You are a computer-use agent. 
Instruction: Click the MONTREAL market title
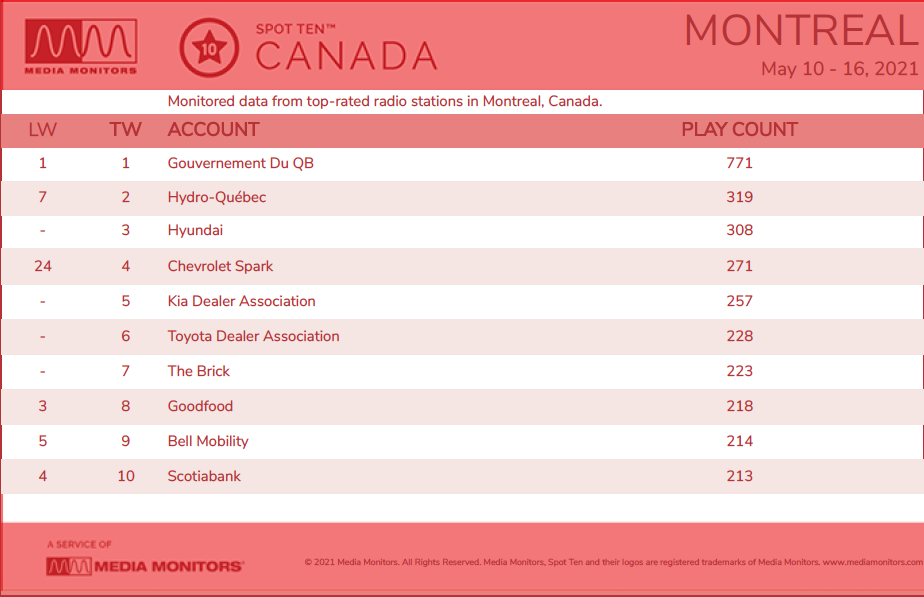point(802,30)
